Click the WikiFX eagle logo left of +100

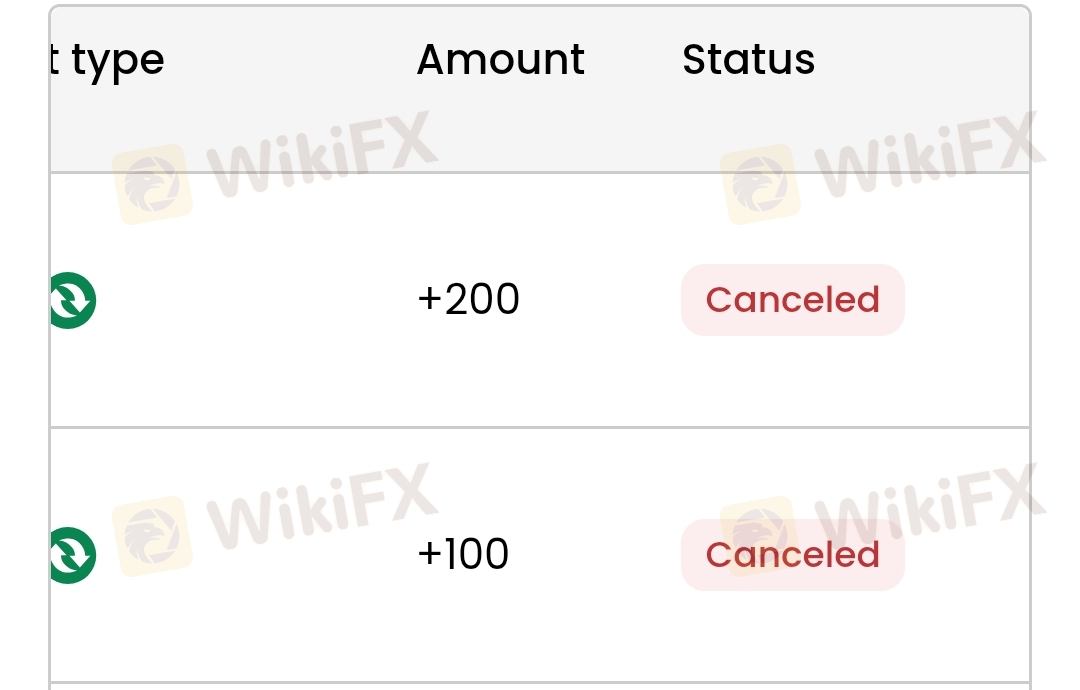coord(152,536)
